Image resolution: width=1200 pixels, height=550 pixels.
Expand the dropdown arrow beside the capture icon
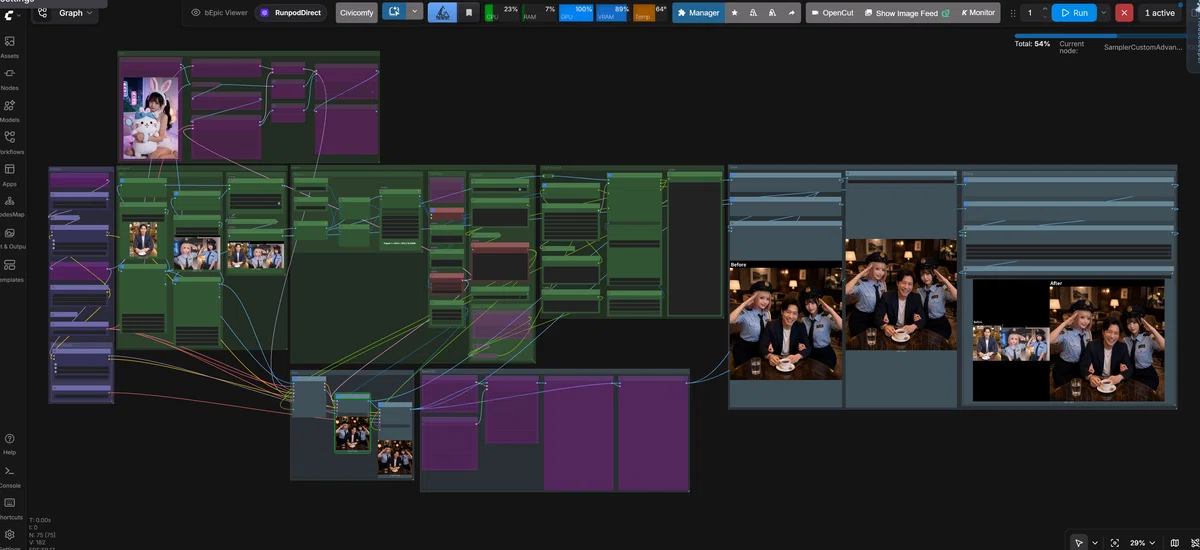(x=414, y=12)
